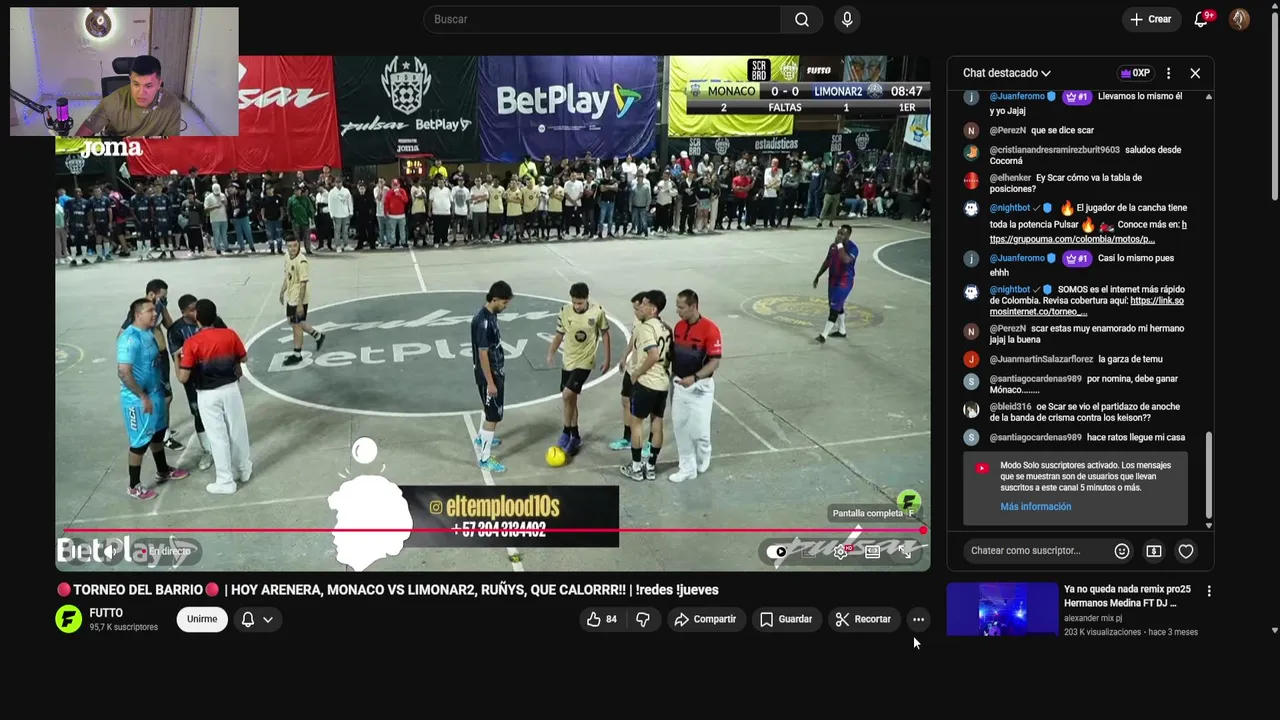The width and height of the screenshot is (1280, 720).
Task: Like the video with thumbs up
Action: pyautogui.click(x=602, y=619)
